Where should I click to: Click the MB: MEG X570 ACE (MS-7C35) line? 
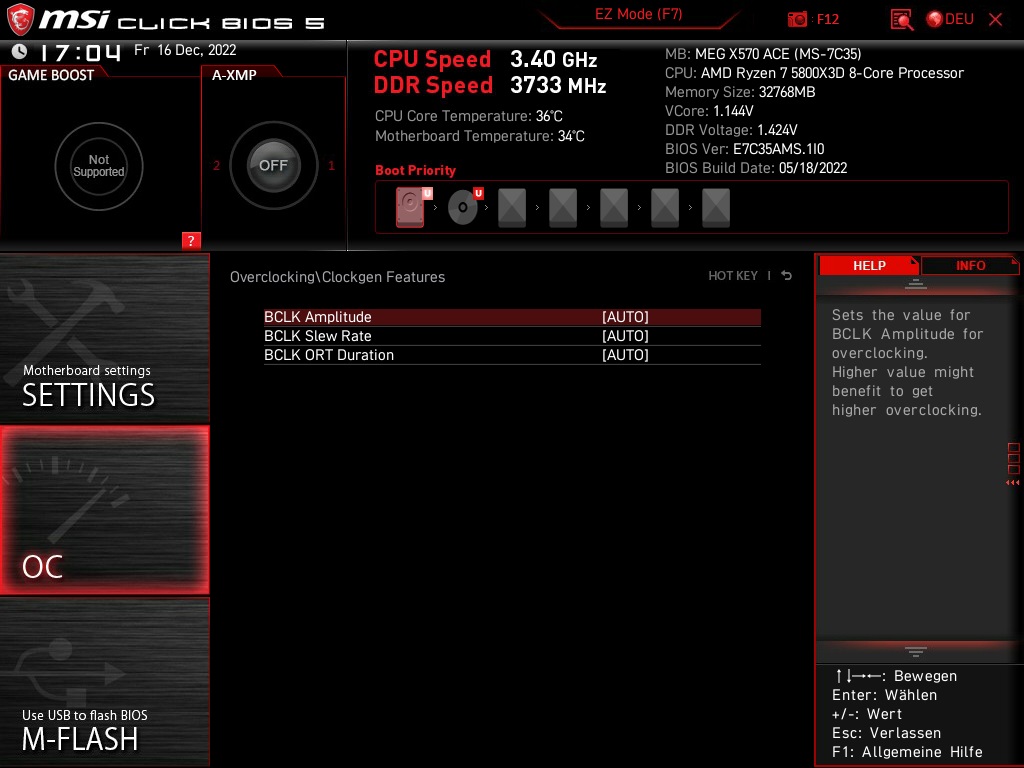point(763,54)
